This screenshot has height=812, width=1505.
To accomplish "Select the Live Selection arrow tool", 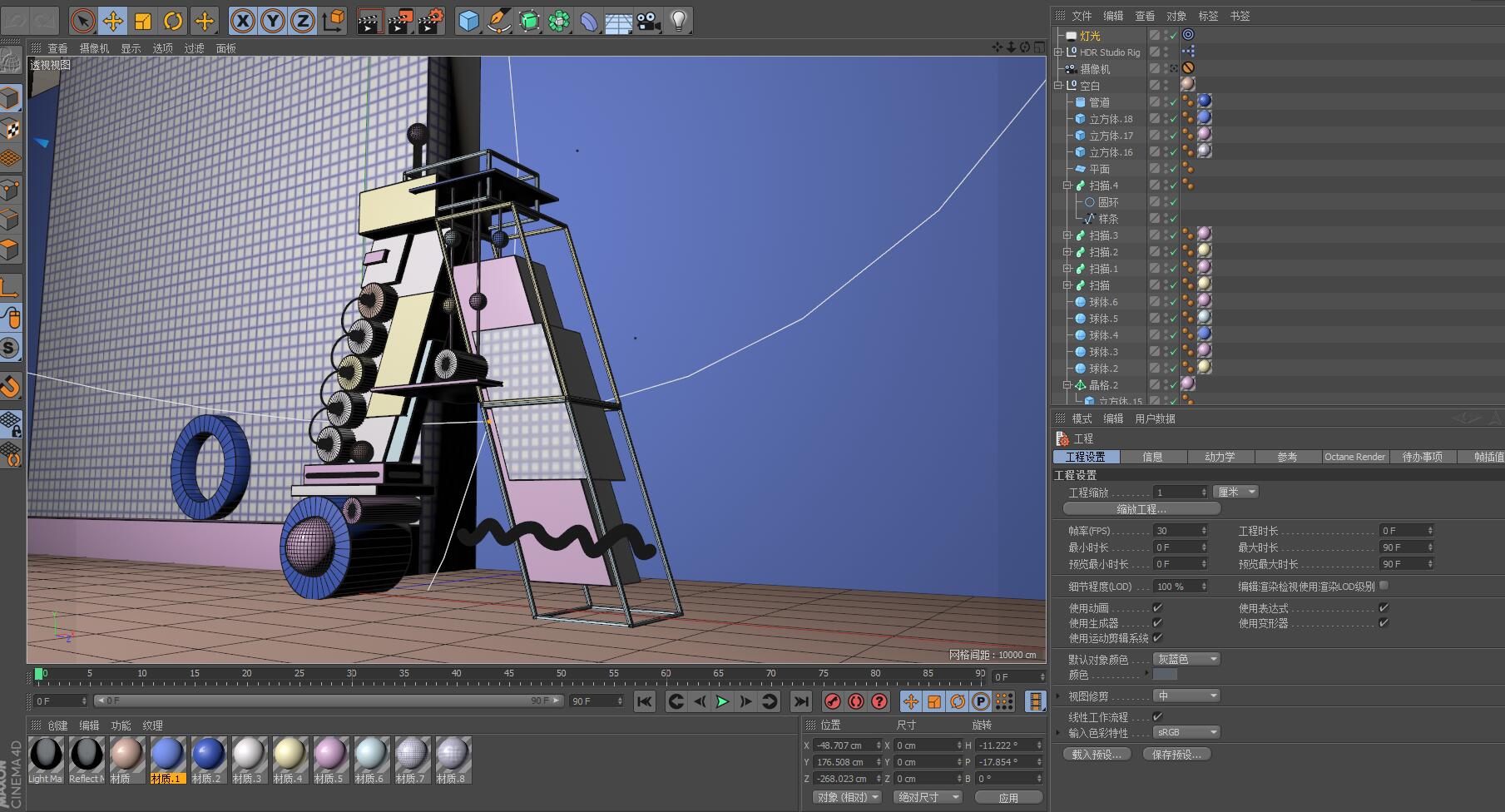I will [x=82, y=21].
